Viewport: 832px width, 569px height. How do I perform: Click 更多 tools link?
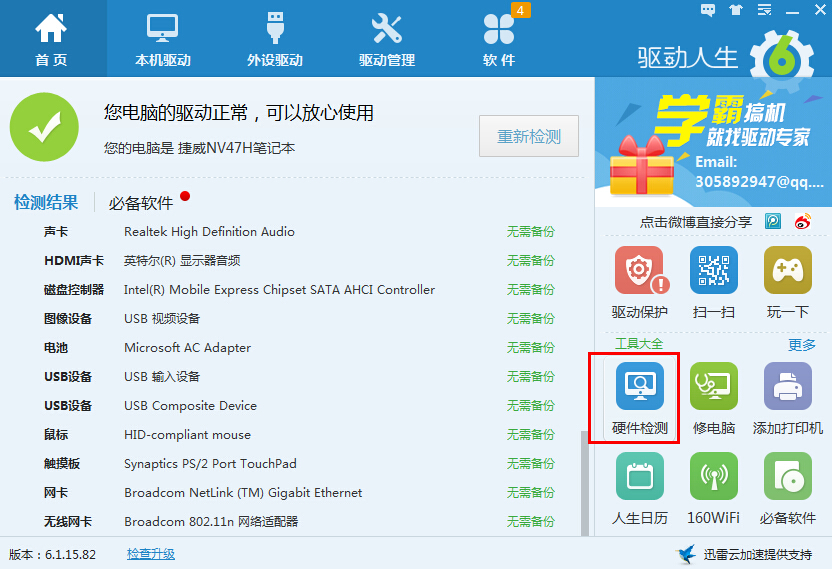click(801, 344)
